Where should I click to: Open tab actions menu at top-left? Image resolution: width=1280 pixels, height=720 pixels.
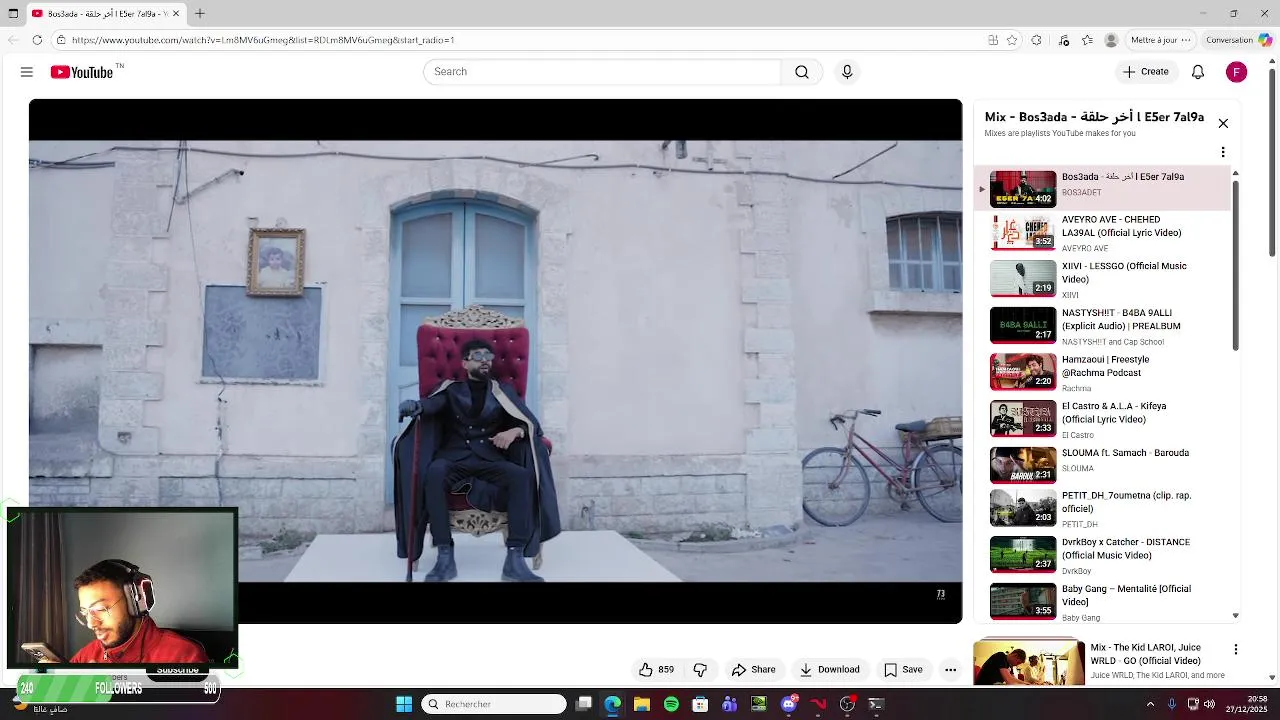click(13, 14)
